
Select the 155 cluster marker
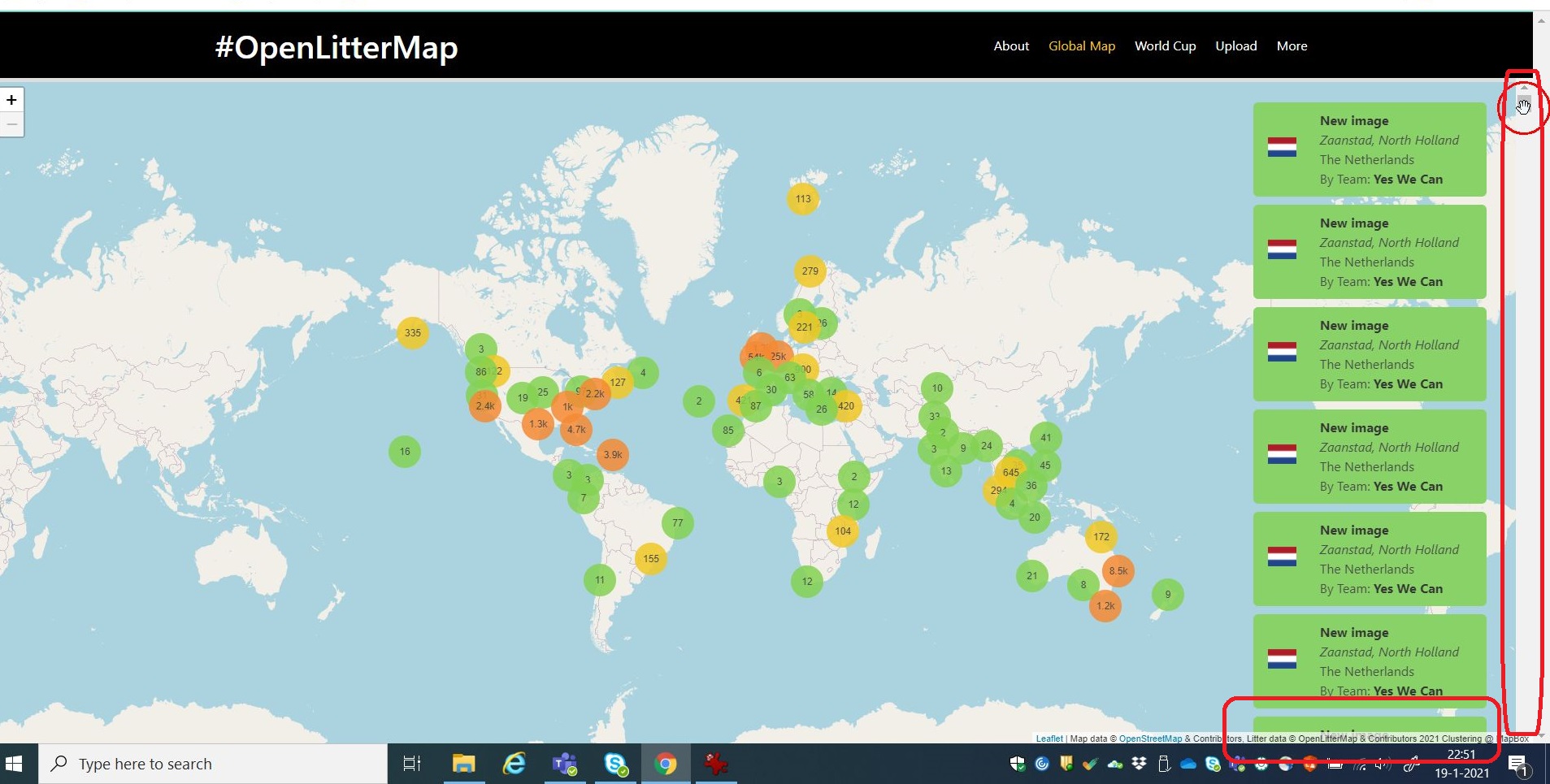651,559
